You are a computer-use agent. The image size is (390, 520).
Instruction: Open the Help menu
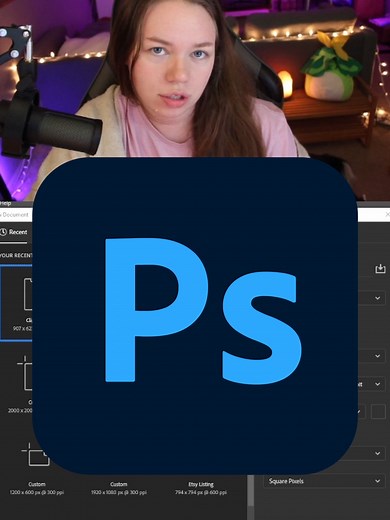coord(6,203)
